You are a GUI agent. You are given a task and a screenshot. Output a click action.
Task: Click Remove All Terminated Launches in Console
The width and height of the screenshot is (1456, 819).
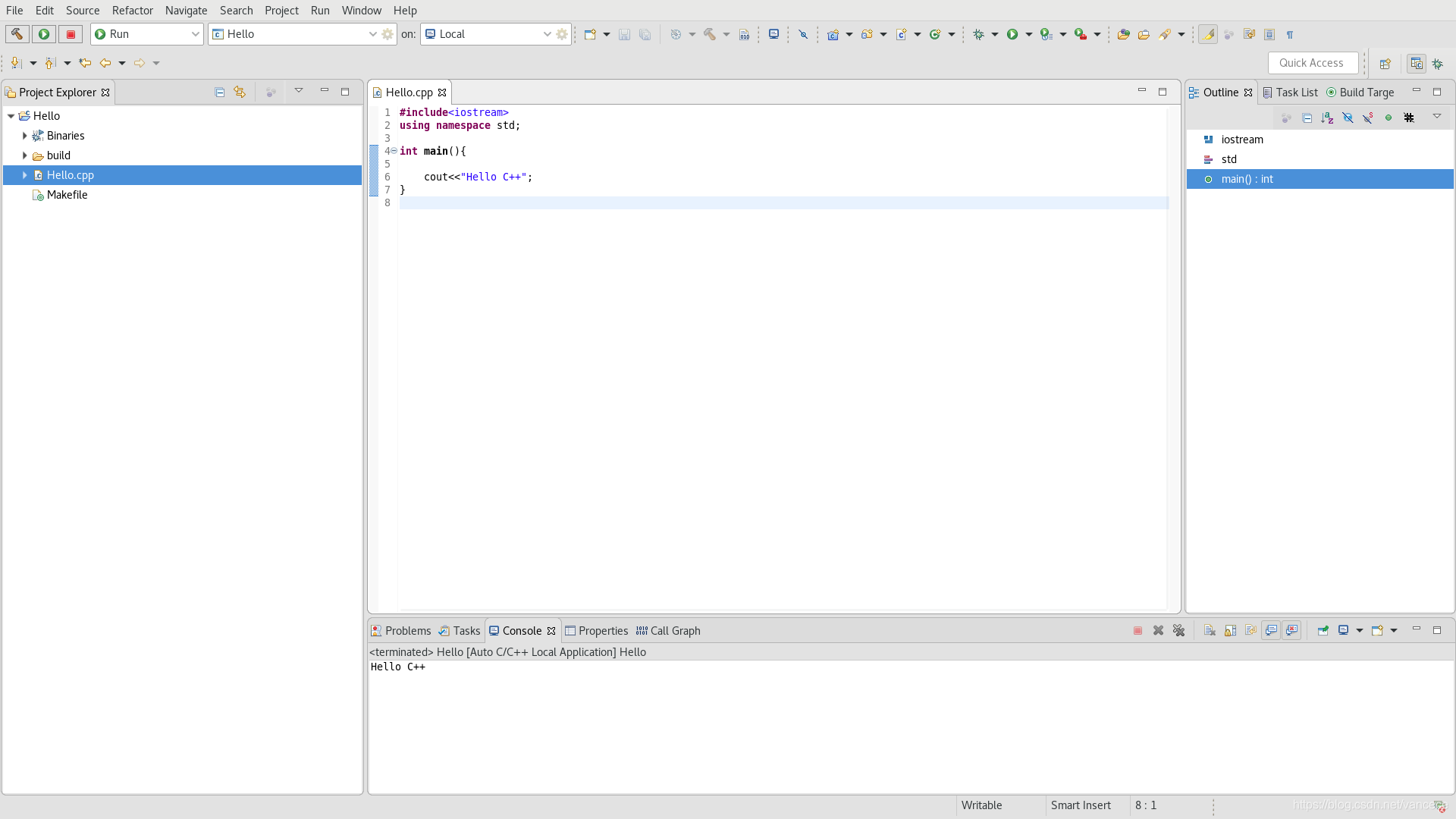coord(1178,631)
